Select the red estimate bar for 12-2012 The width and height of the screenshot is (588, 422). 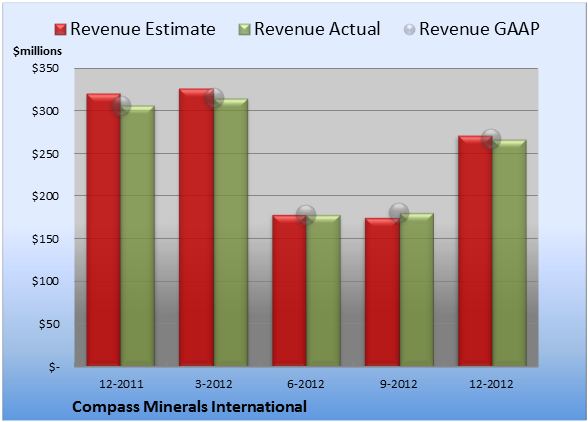[475, 251]
